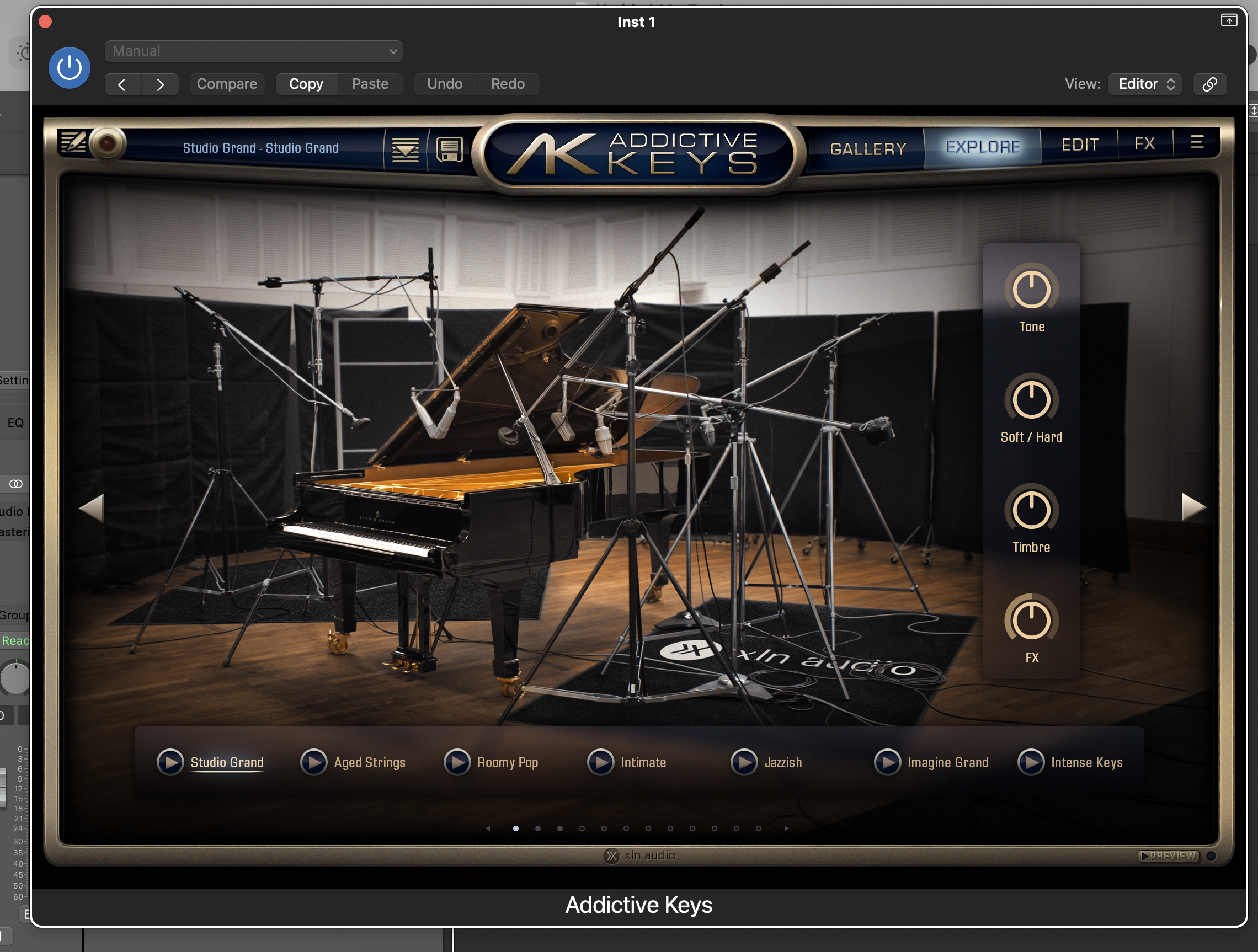
Task: Play the Intimate preset preview
Action: click(600, 762)
